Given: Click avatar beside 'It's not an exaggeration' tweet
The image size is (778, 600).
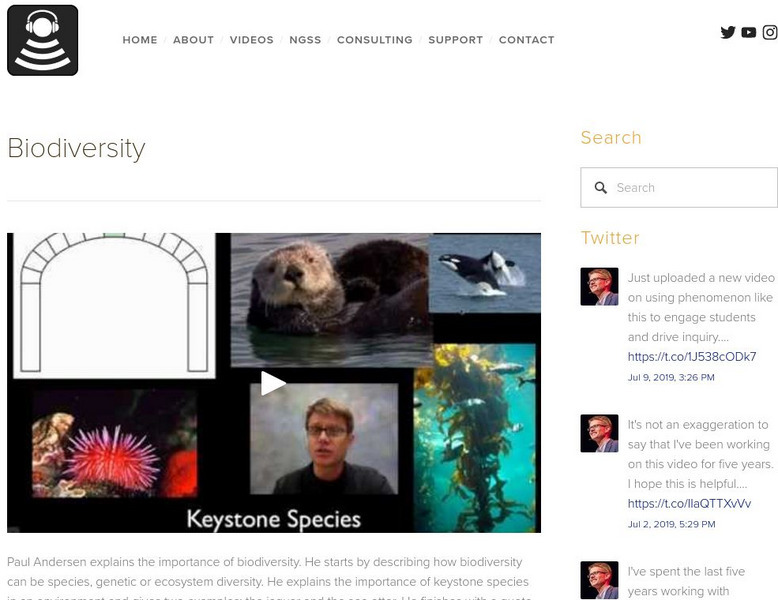Looking at the screenshot, I should tap(599, 433).
